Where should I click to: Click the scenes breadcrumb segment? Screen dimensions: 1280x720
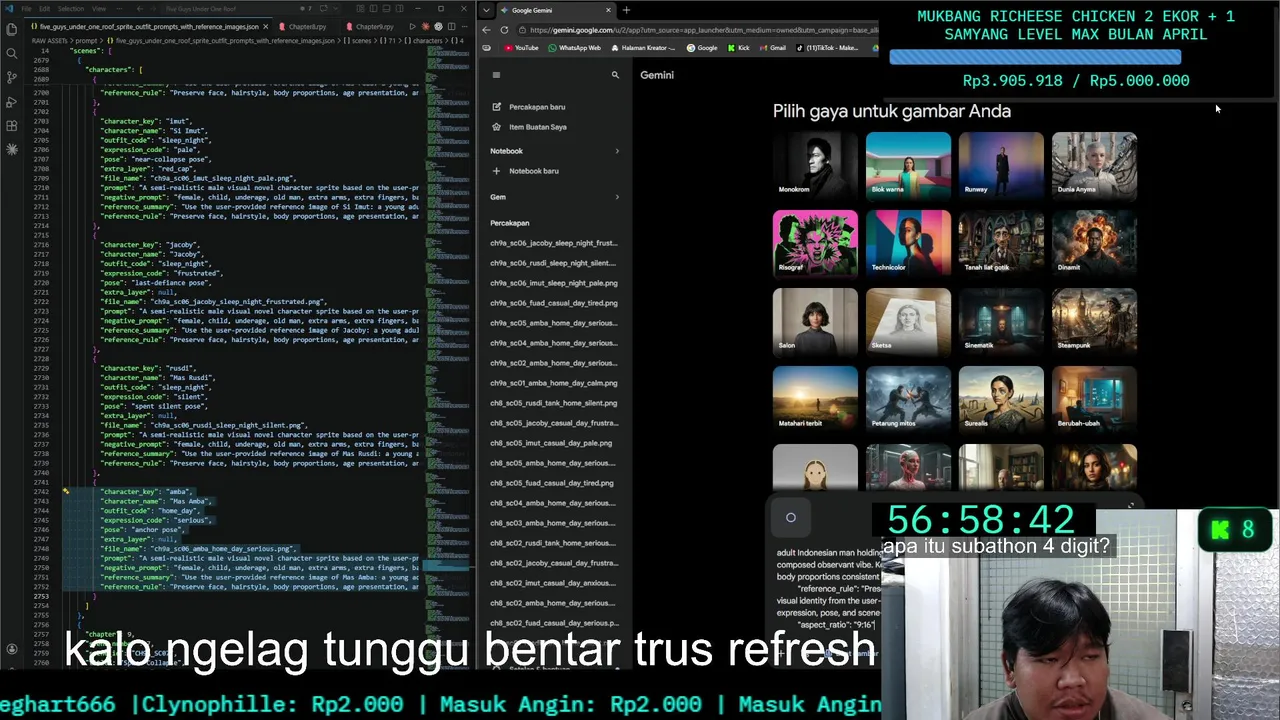point(356,41)
